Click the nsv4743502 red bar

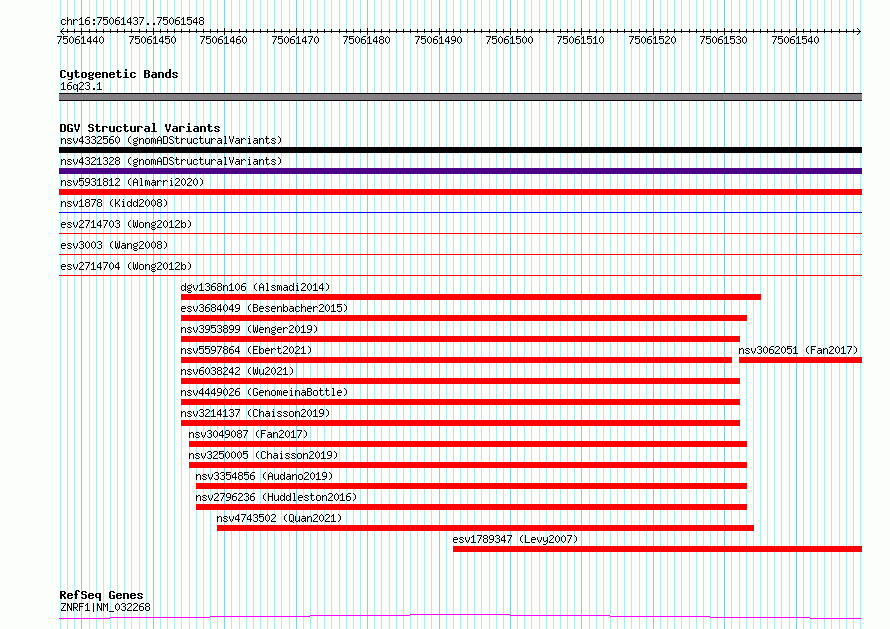(485, 528)
